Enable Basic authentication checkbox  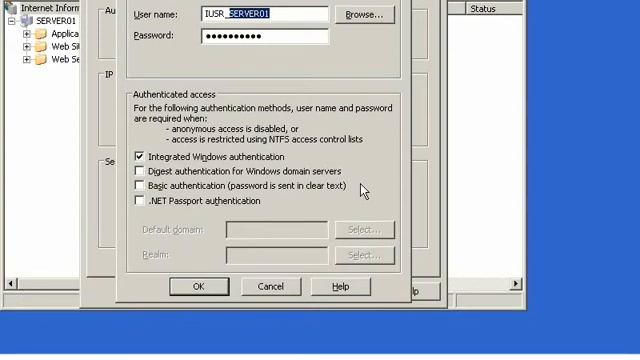pyautogui.click(x=139, y=185)
